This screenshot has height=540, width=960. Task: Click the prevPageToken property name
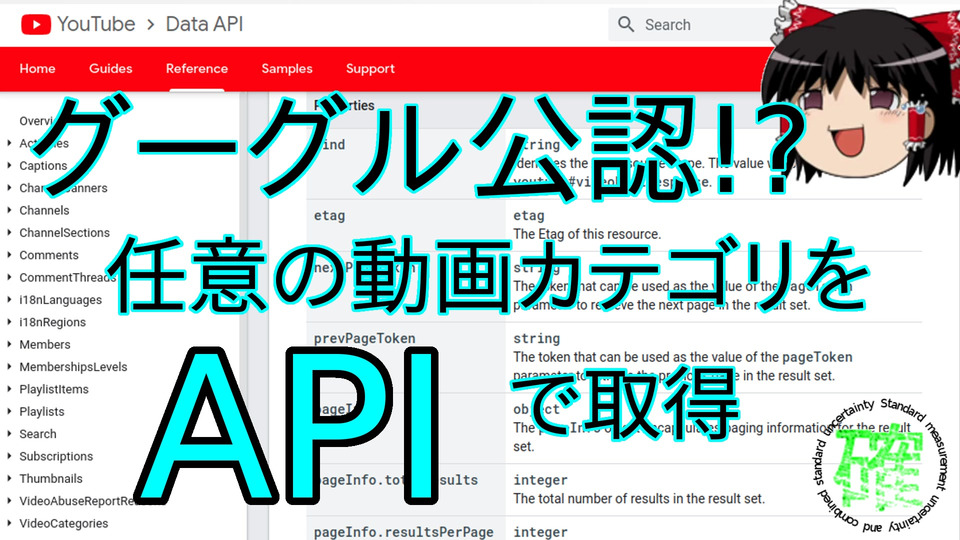coord(364,339)
